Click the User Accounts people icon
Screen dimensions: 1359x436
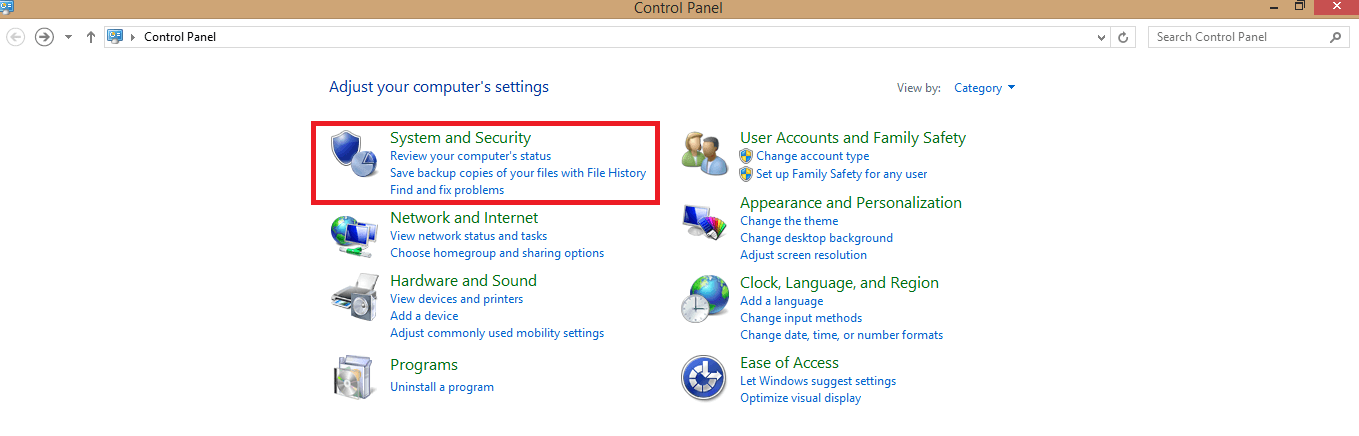coord(704,154)
